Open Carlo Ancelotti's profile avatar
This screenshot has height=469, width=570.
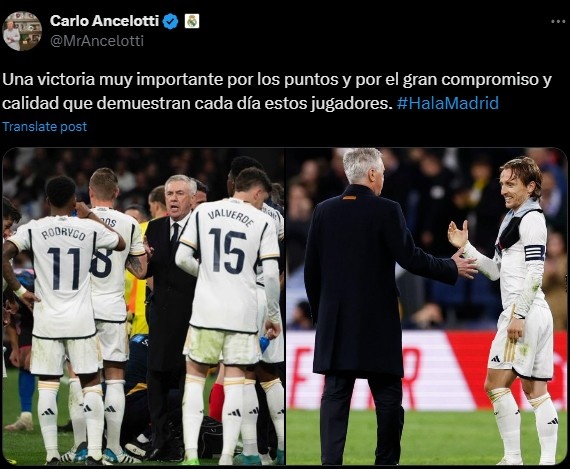(22, 31)
